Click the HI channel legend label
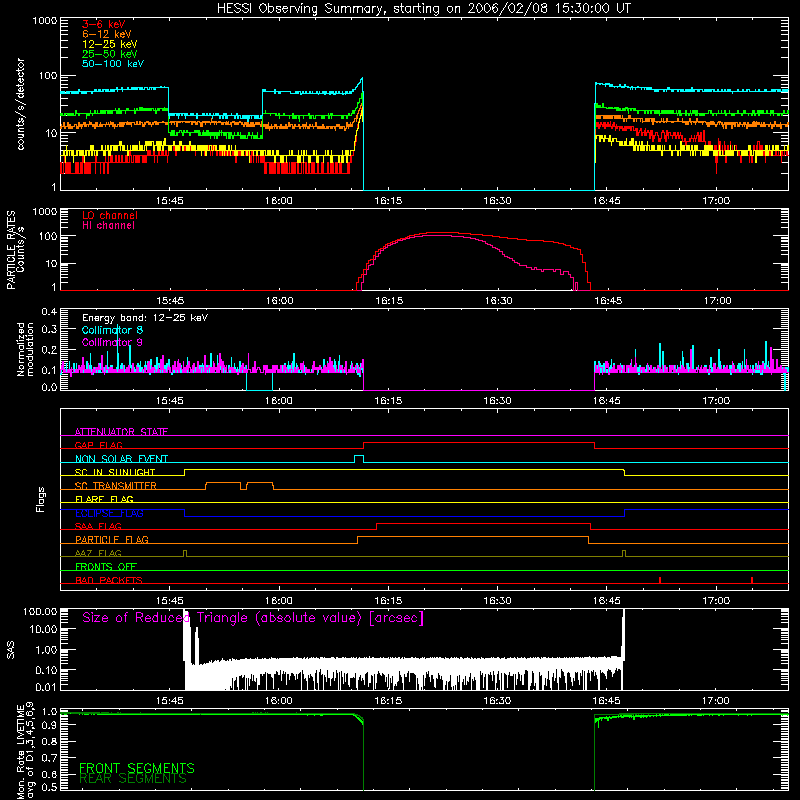This screenshot has height=800, width=800. pos(108,226)
